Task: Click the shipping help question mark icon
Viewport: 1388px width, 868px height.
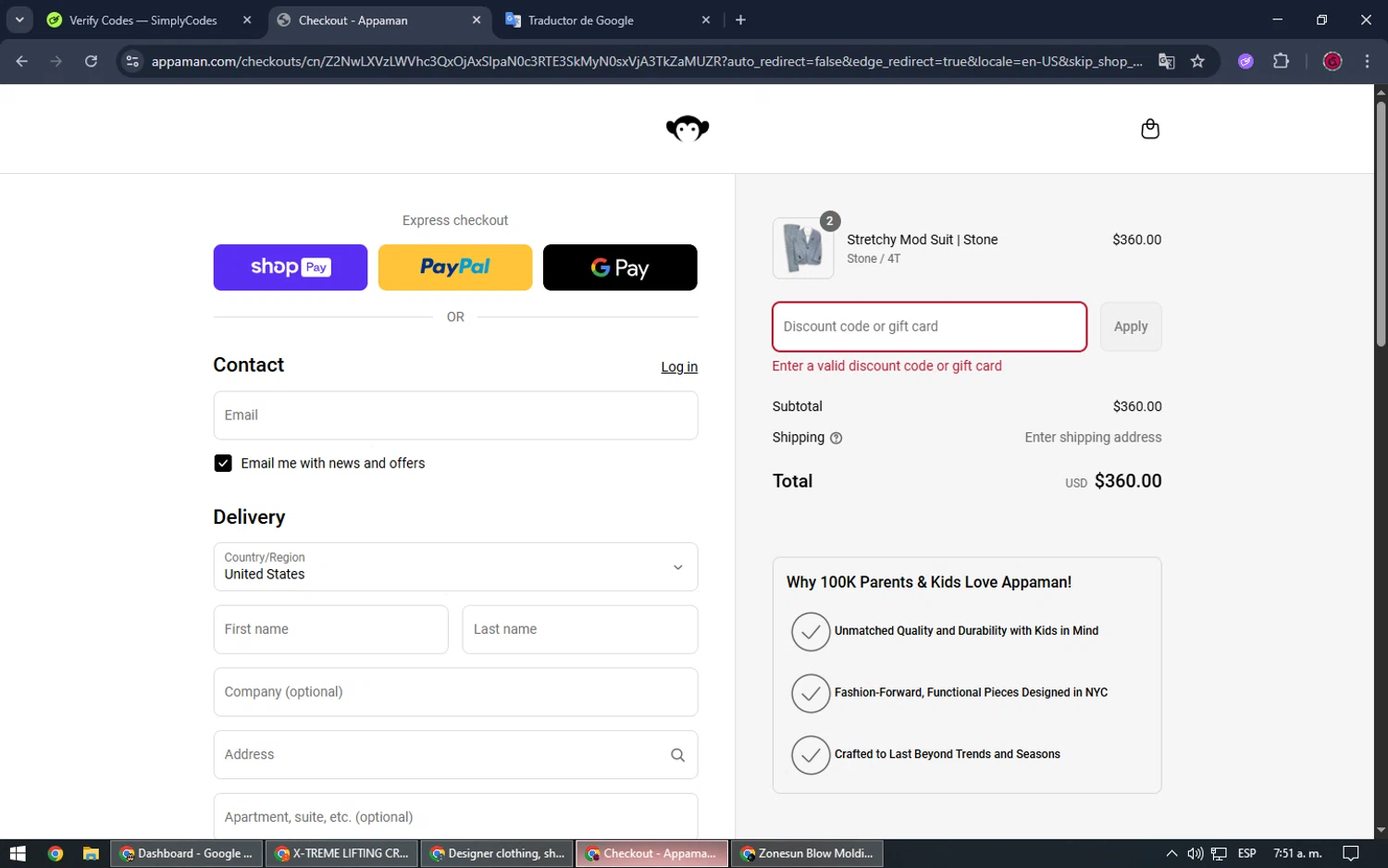Action: 836,439
